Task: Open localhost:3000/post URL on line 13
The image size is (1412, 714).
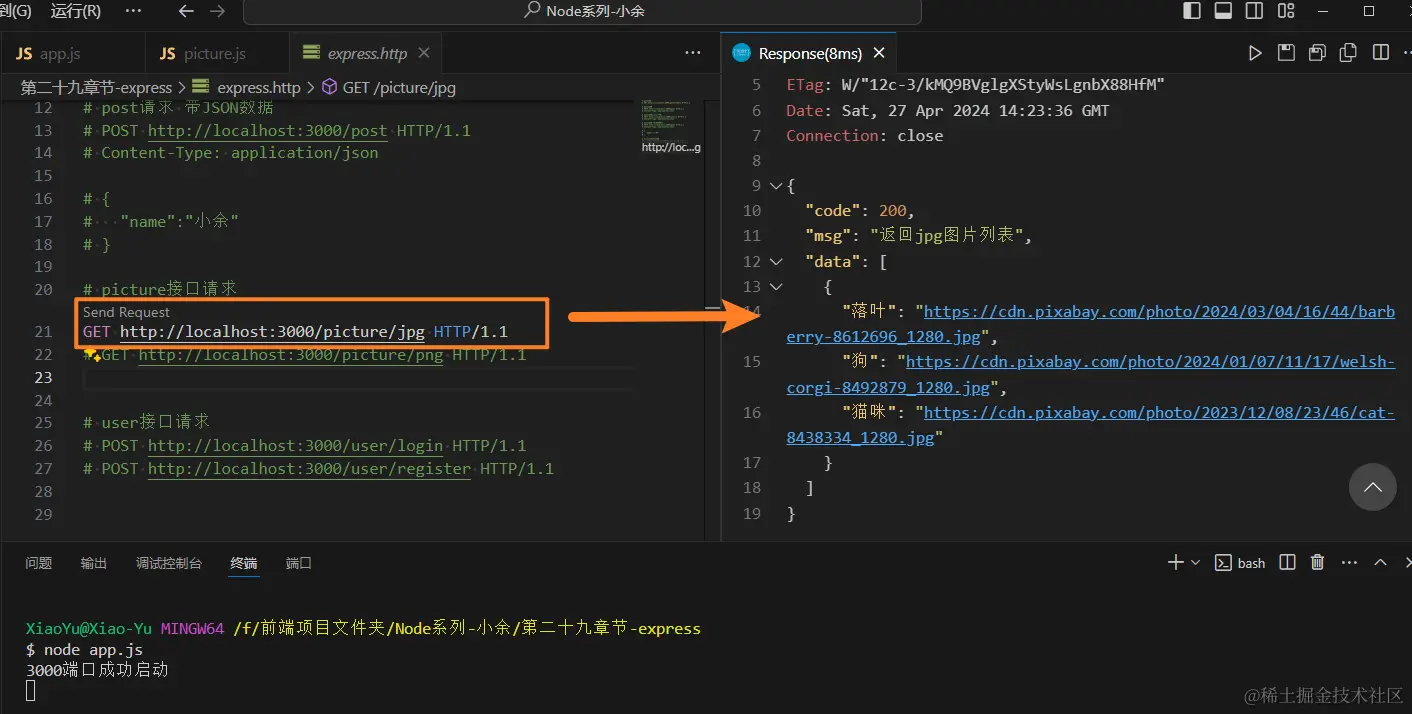Action: click(x=268, y=130)
